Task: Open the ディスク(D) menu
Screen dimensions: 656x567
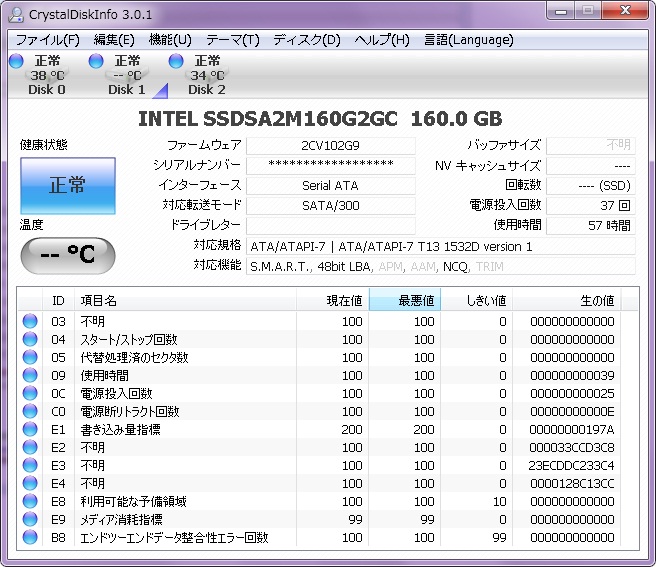Action: tap(306, 40)
